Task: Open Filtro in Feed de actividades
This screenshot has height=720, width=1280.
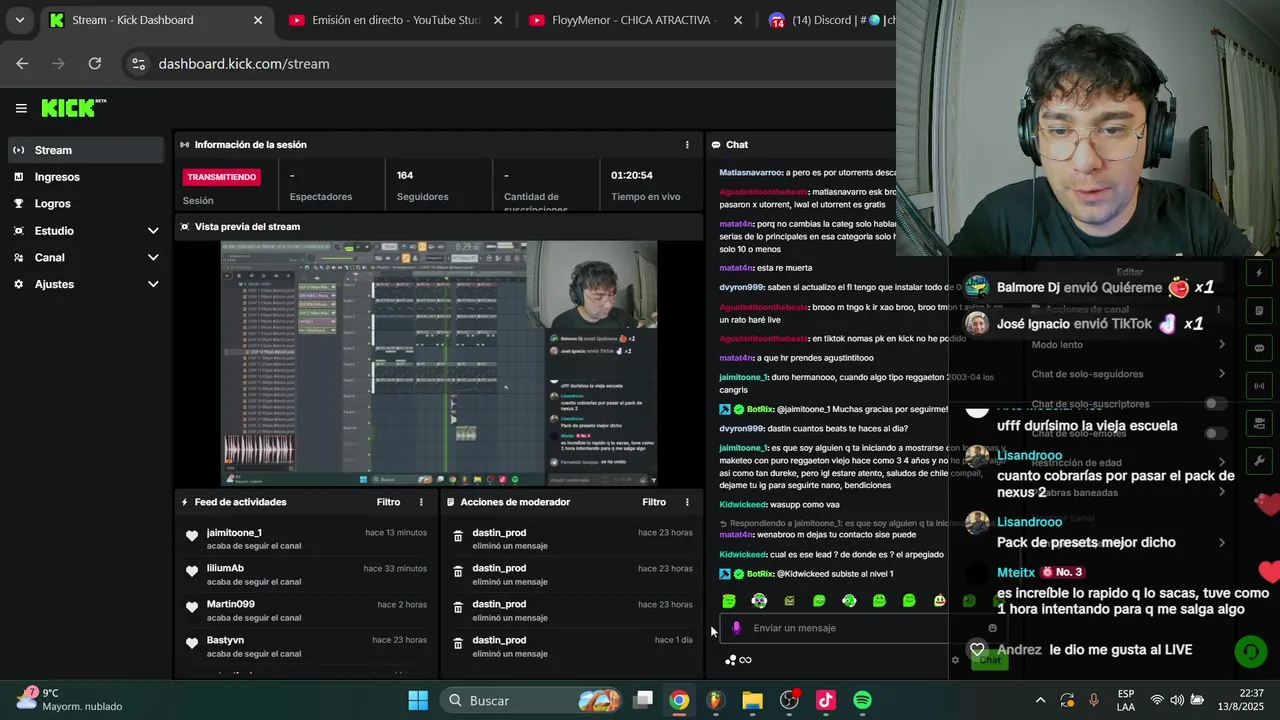Action: pos(388,502)
